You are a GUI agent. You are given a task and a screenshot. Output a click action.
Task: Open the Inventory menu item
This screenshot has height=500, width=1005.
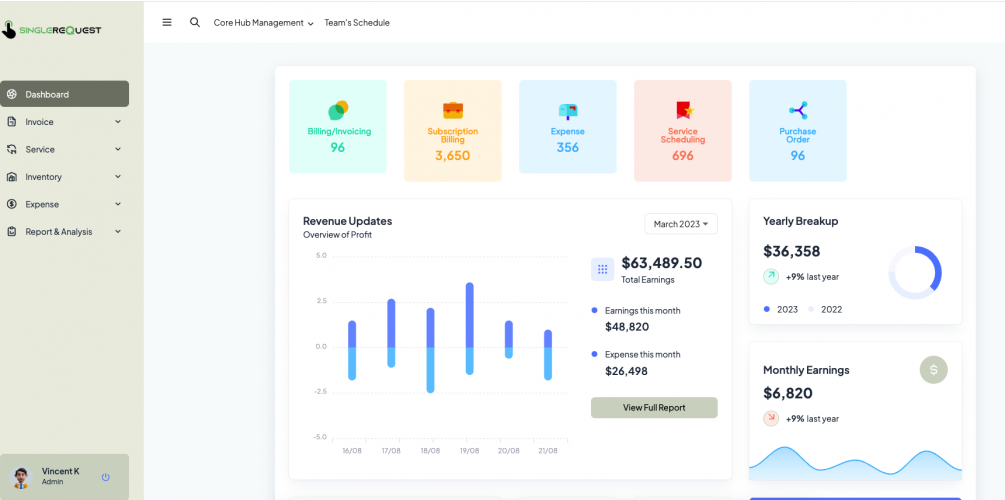tap(65, 177)
